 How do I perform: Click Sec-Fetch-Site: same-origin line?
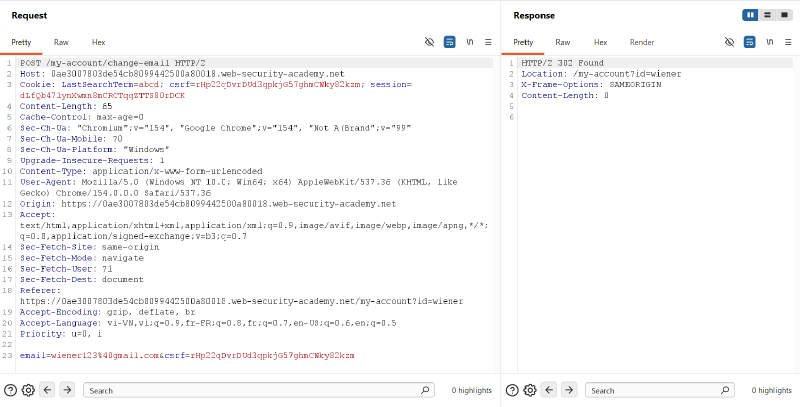coord(89,247)
